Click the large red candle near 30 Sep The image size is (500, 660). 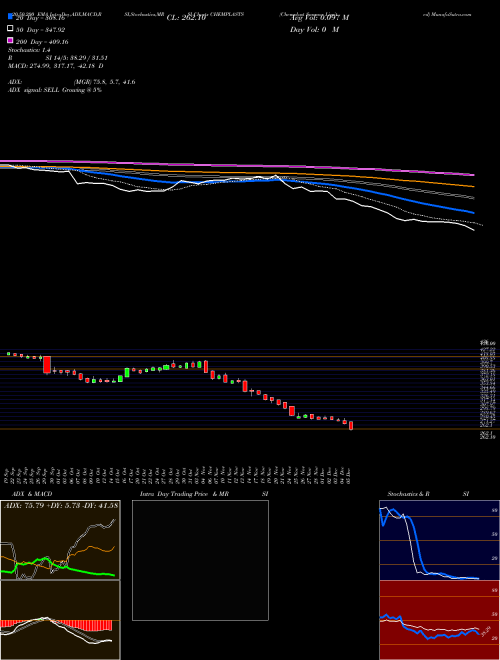[47, 365]
